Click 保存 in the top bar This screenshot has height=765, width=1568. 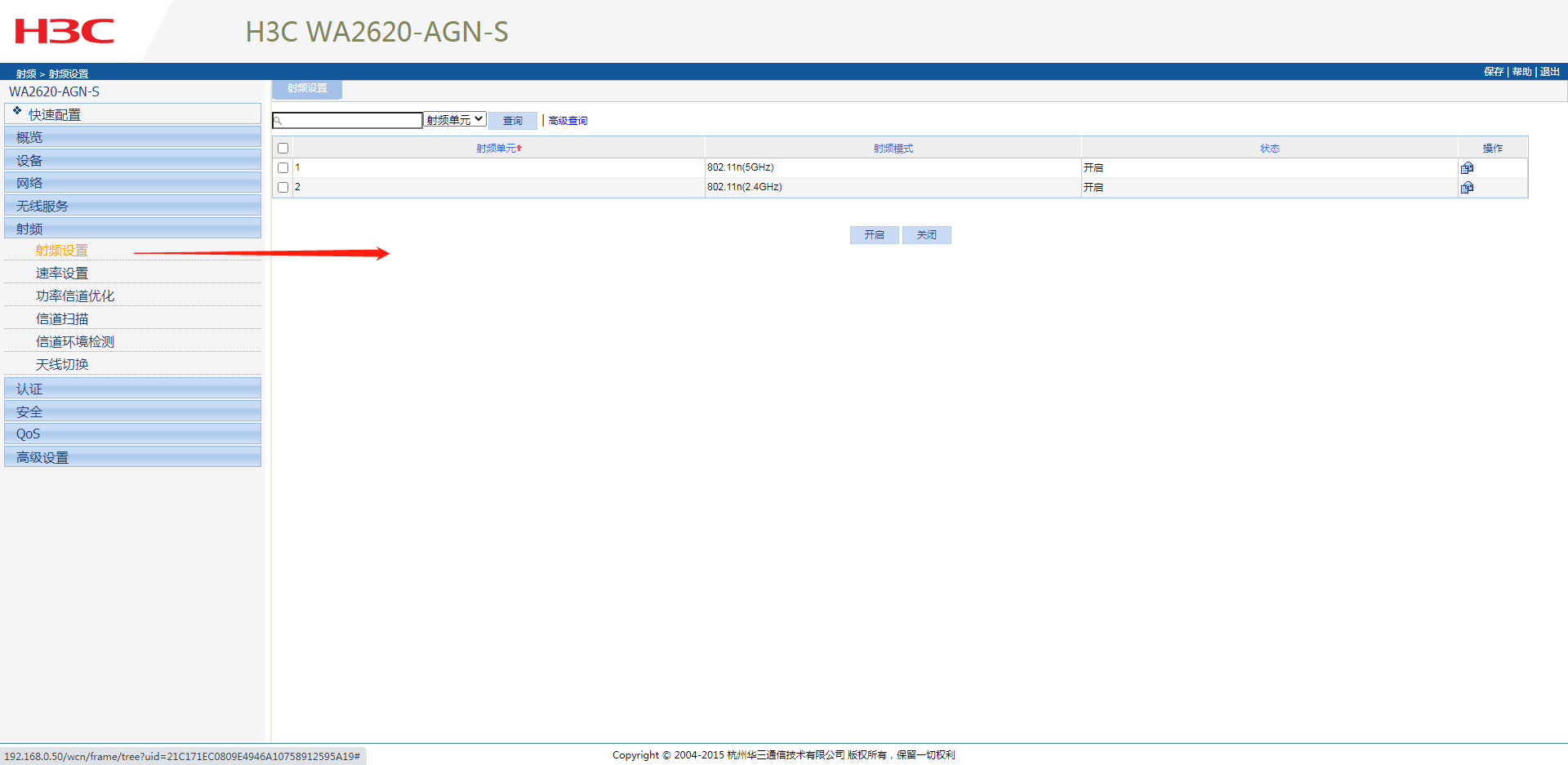coord(1494,72)
